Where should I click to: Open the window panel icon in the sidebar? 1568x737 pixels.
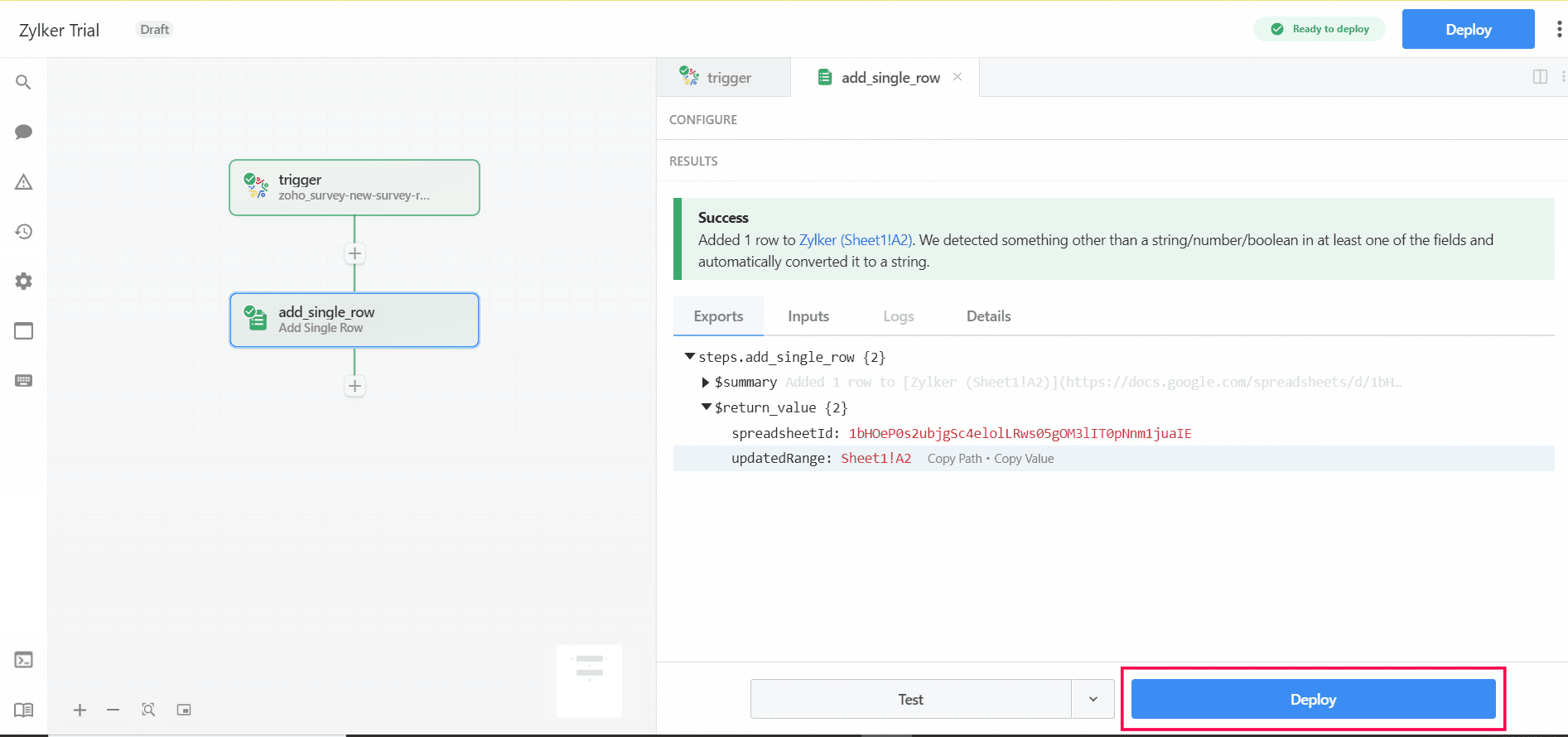23,330
